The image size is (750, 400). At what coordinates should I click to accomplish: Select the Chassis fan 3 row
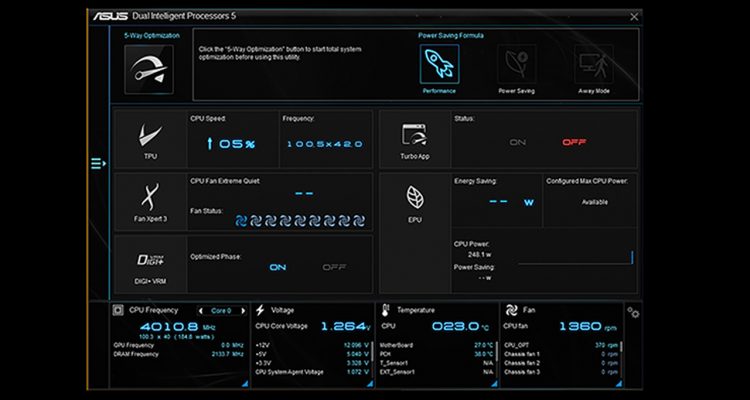(x=561, y=372)
